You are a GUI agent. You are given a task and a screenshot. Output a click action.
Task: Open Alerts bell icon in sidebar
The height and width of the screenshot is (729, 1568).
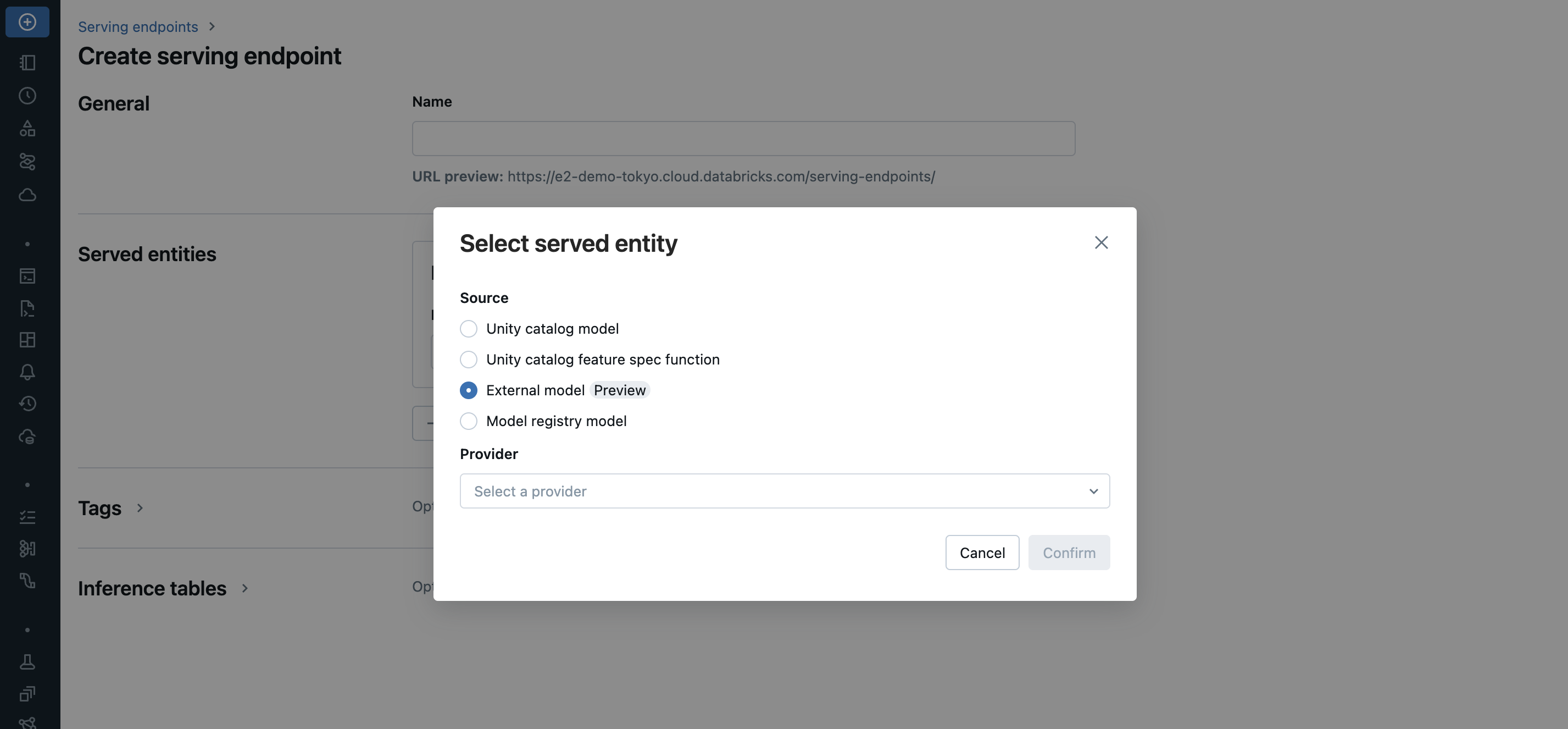[x=27, y=372]
